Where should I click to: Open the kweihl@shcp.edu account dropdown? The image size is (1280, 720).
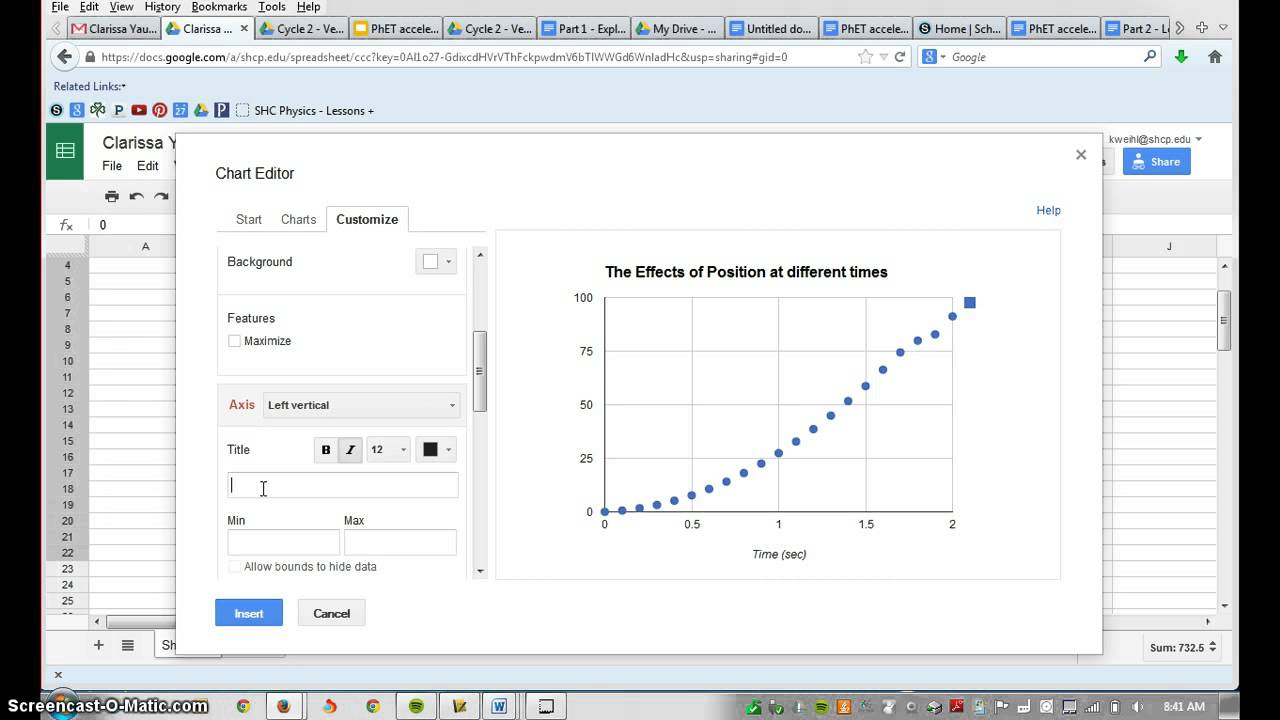click(x=1155, y=140)
